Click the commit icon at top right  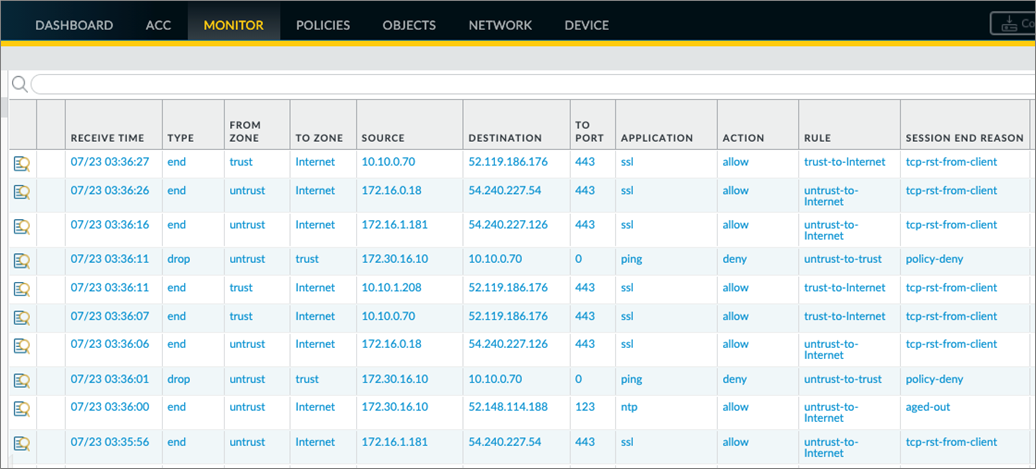(x=1012, y=24)
